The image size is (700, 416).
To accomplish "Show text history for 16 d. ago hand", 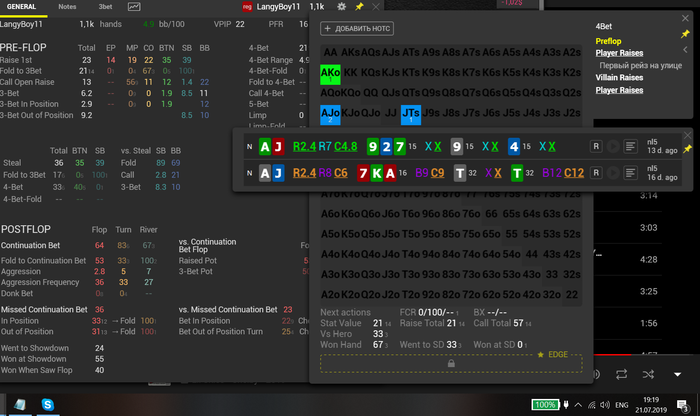I will pos(630,173).
